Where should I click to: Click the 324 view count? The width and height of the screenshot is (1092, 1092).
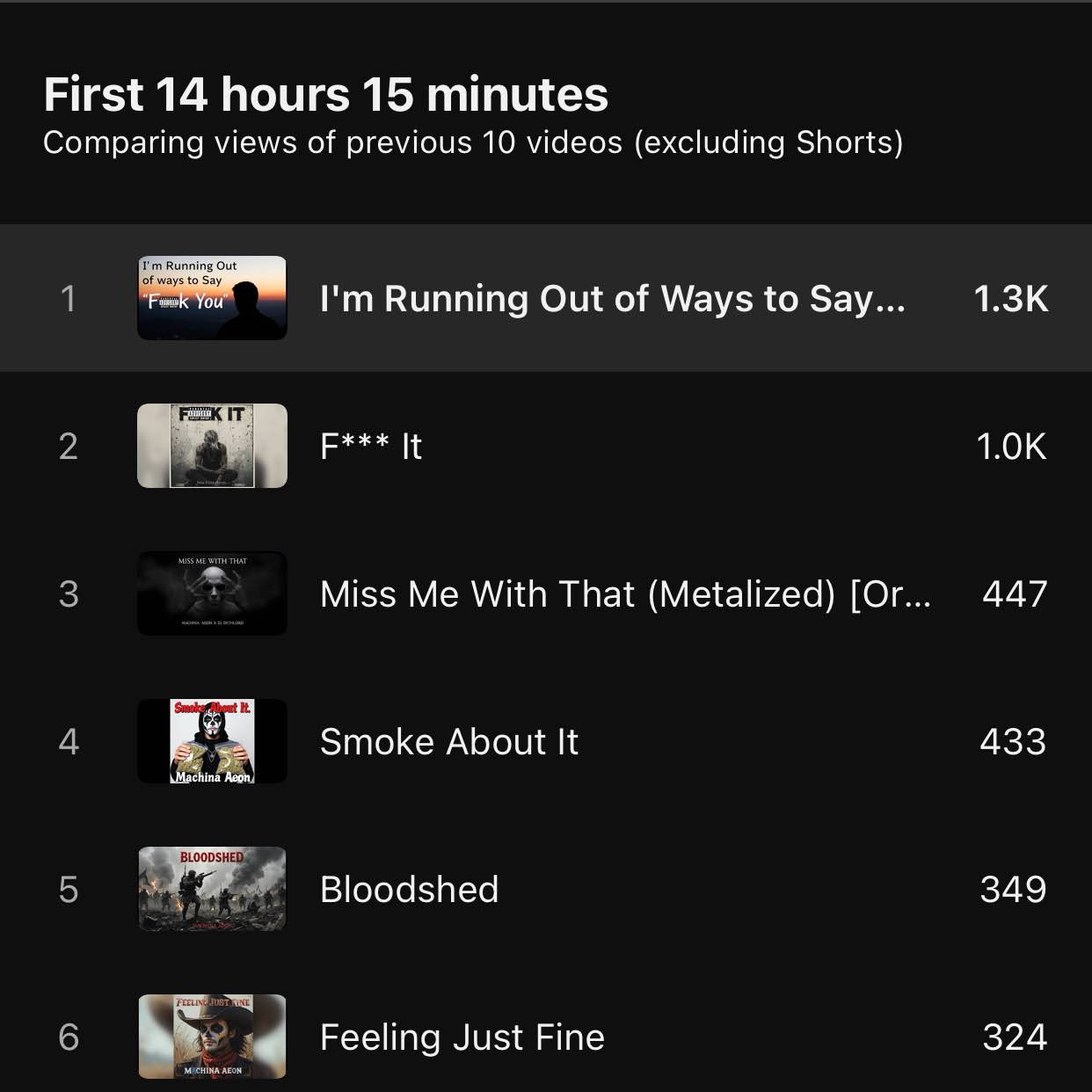click(x=1015, y=1037)
